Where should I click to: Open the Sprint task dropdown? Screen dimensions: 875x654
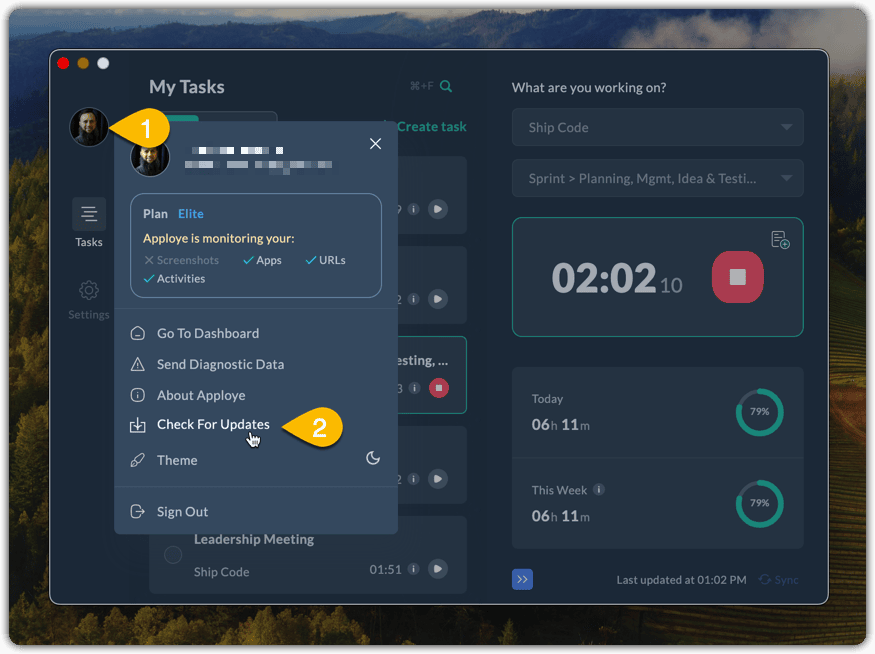pos(657,179)
